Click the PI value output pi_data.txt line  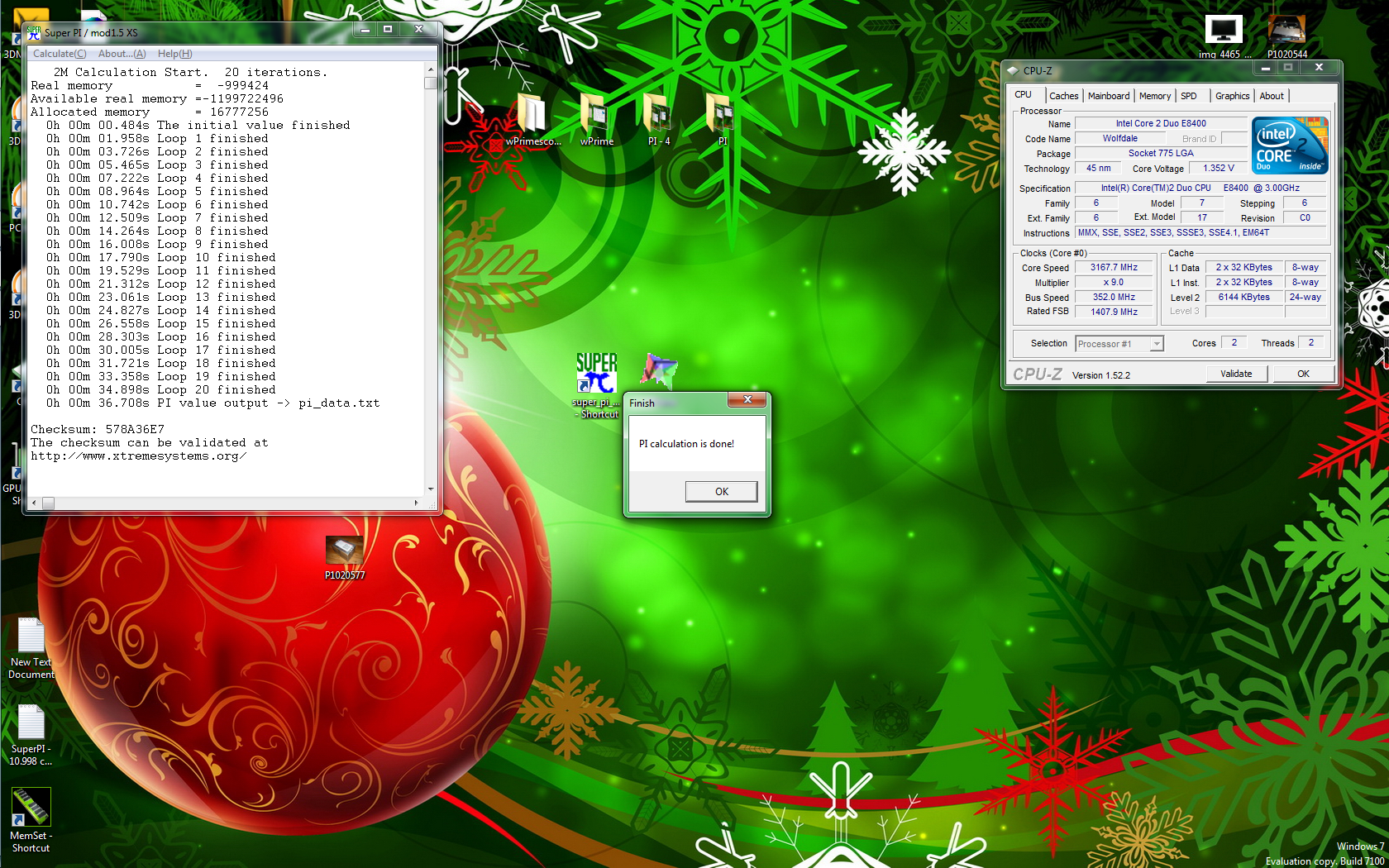(212, 403)
